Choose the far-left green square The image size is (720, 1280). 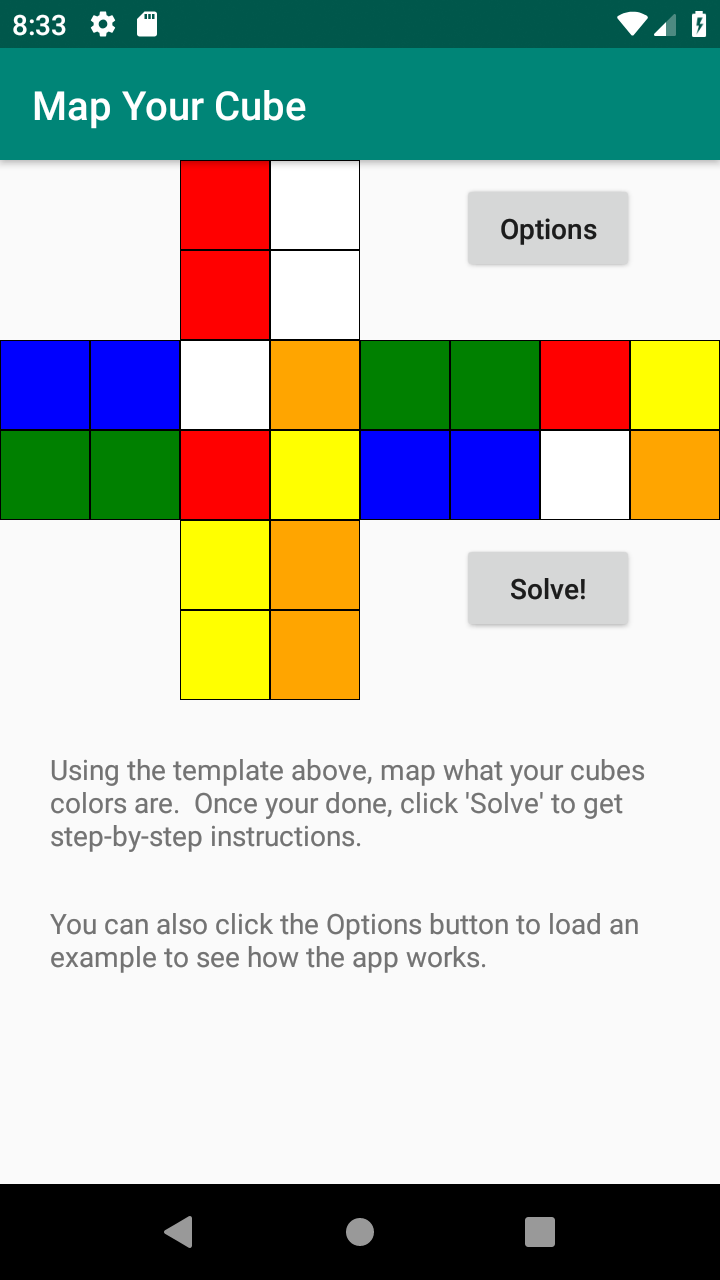click(x=45, y=475)
